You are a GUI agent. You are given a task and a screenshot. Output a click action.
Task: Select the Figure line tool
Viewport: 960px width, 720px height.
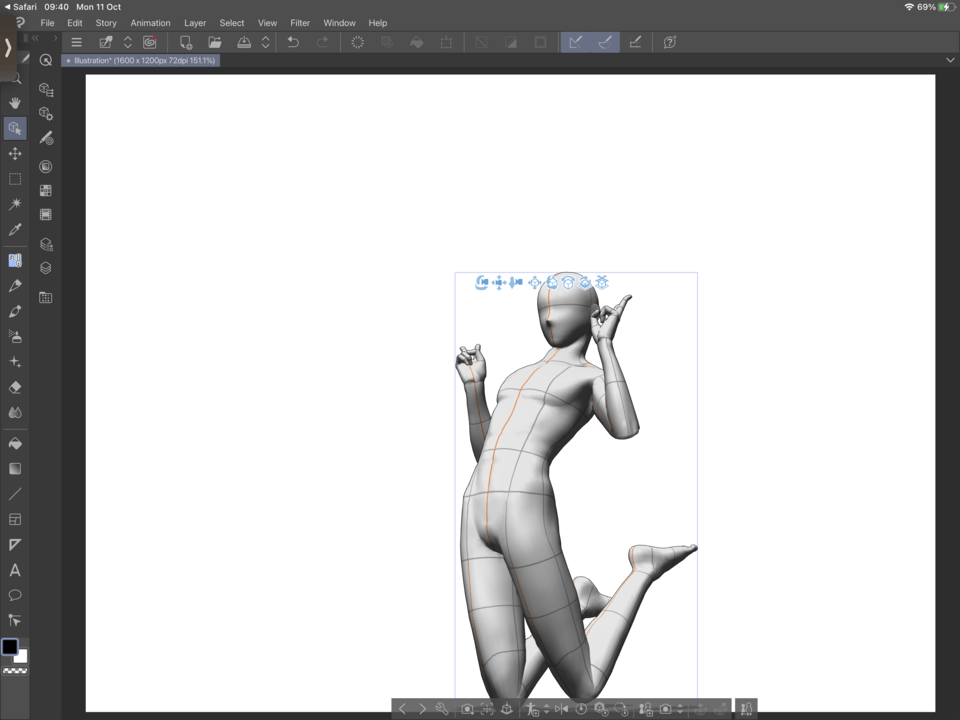[x=15, y=494]
